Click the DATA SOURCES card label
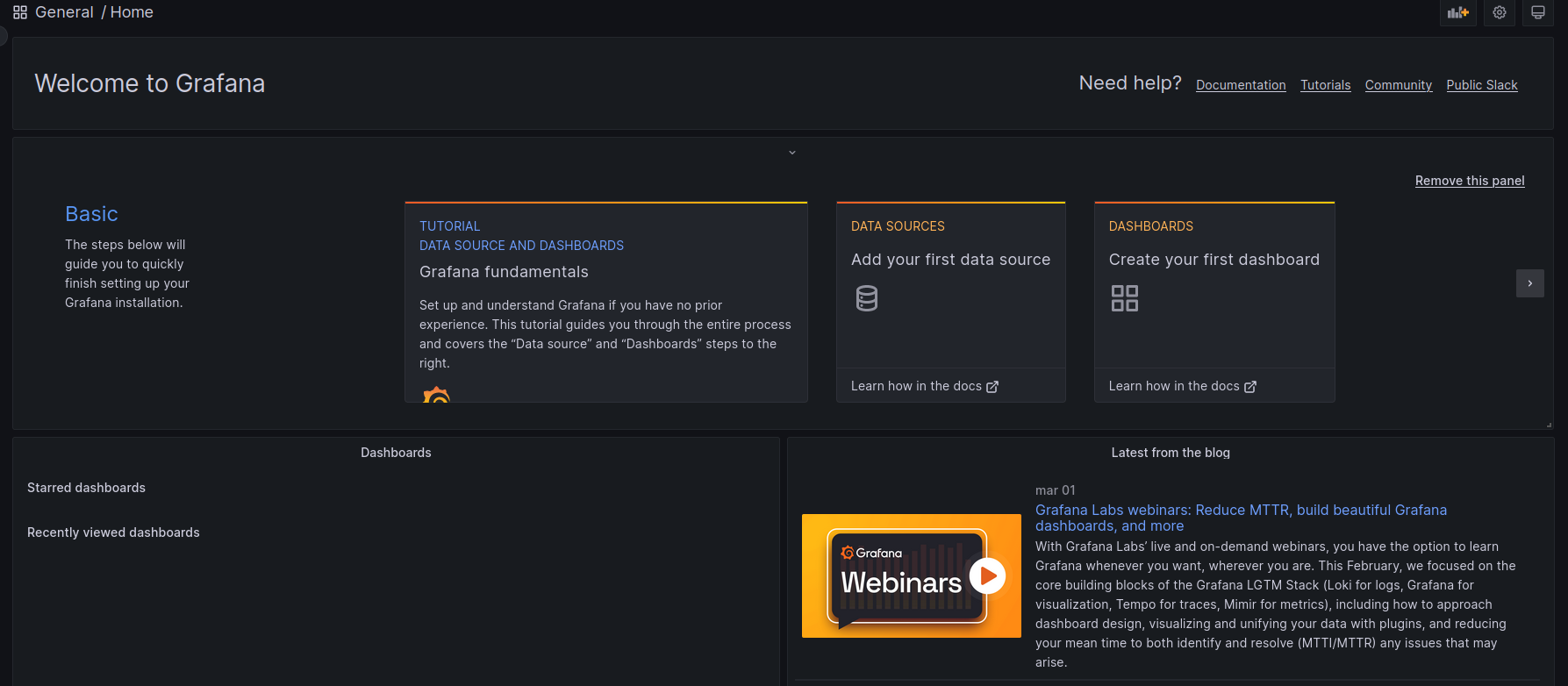 coord(898,226)
